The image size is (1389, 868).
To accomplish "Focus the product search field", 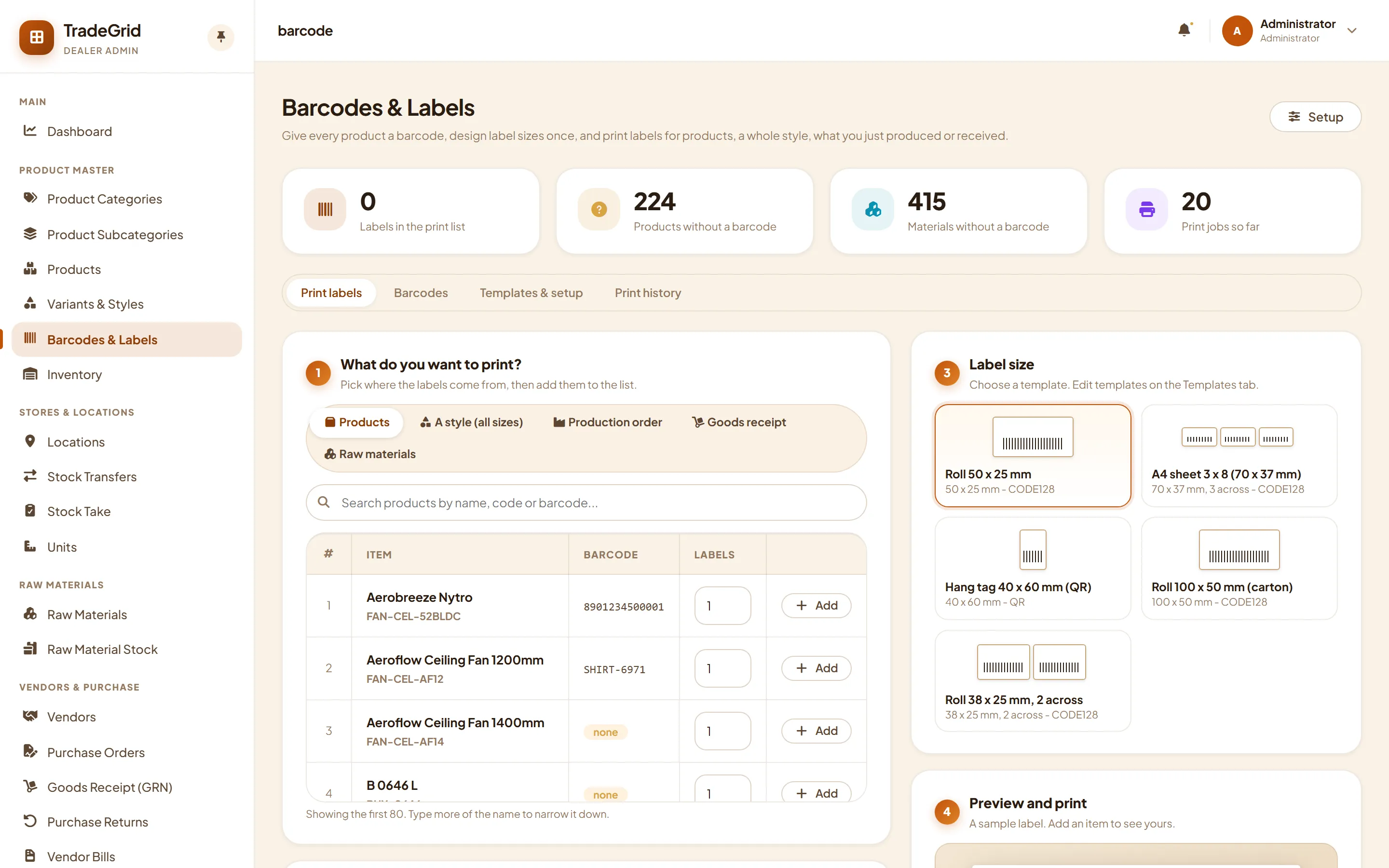I will [586, 503].
